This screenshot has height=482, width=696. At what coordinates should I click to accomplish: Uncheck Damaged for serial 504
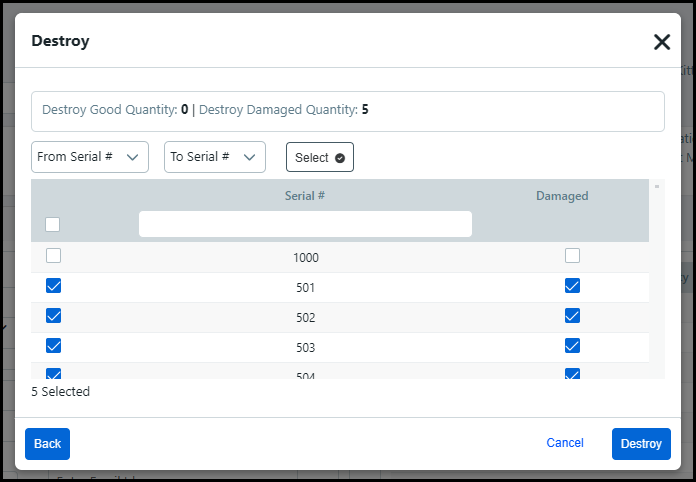pos(572,374)
